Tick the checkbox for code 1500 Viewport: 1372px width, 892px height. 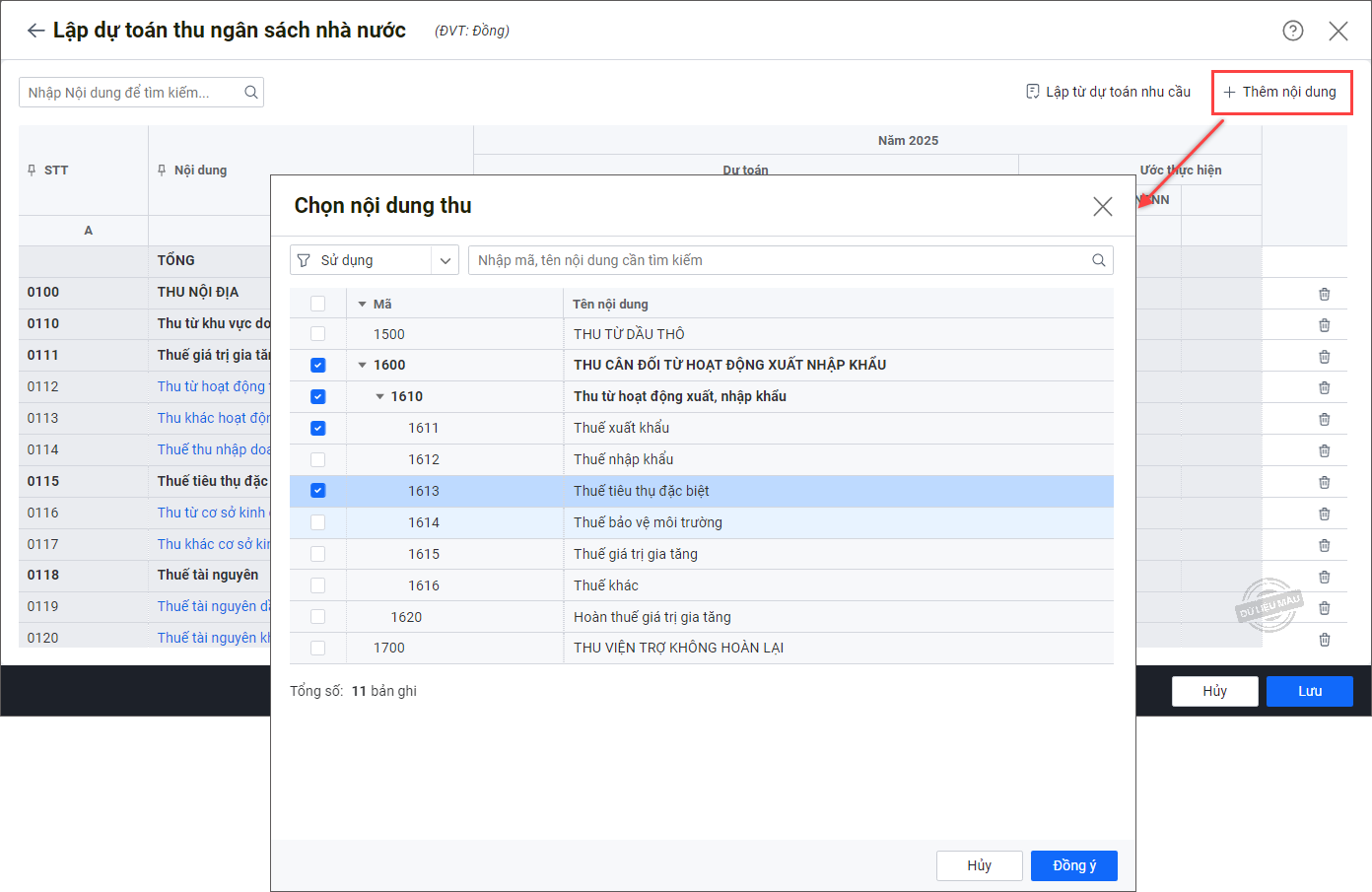click(x=317, y=334)
